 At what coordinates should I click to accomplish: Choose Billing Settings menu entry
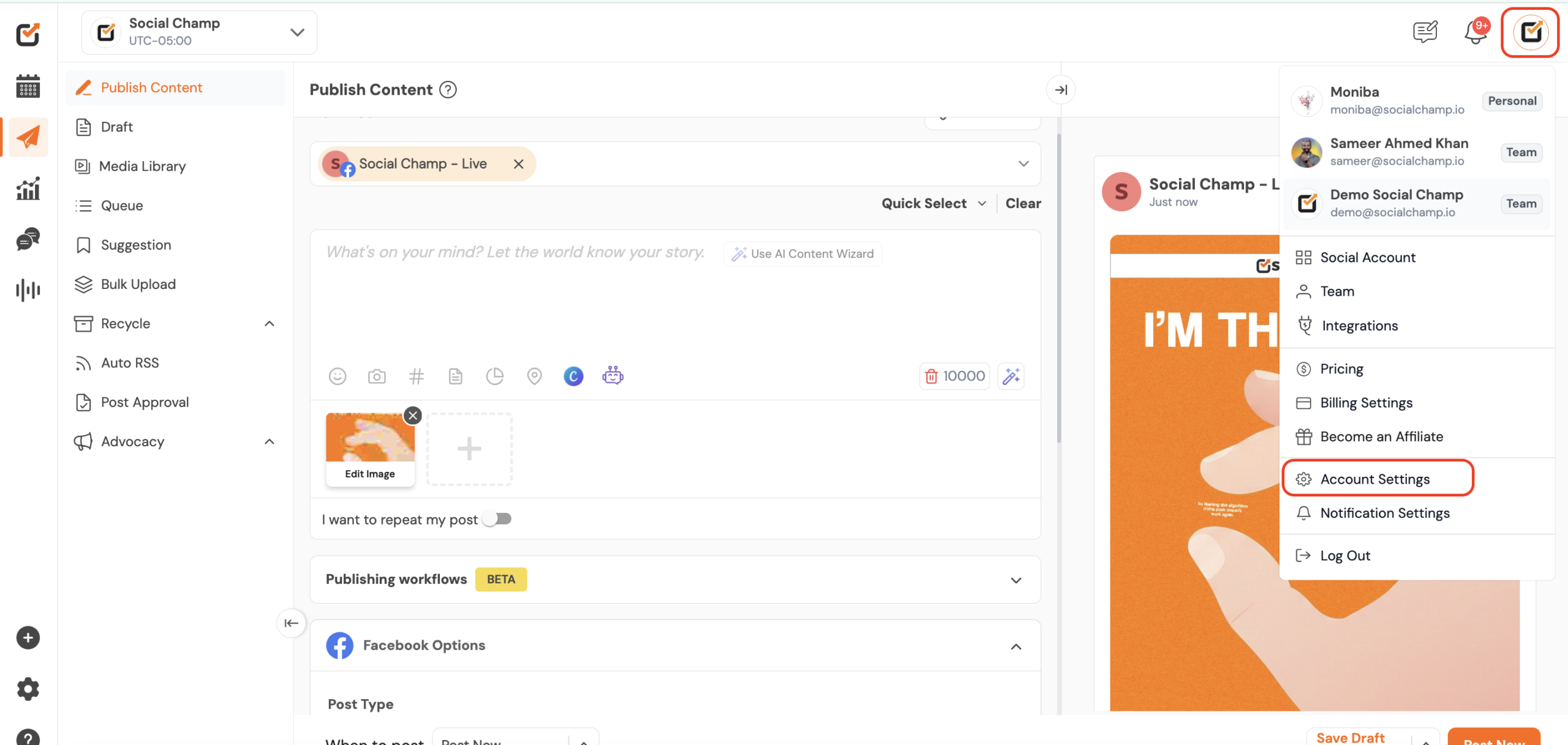[x=1366, y=402]
